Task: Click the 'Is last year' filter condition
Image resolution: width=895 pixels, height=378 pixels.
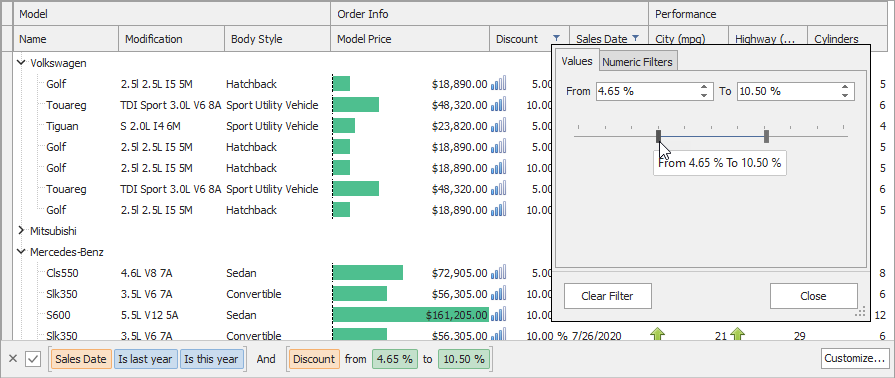Action: [146, 359]
